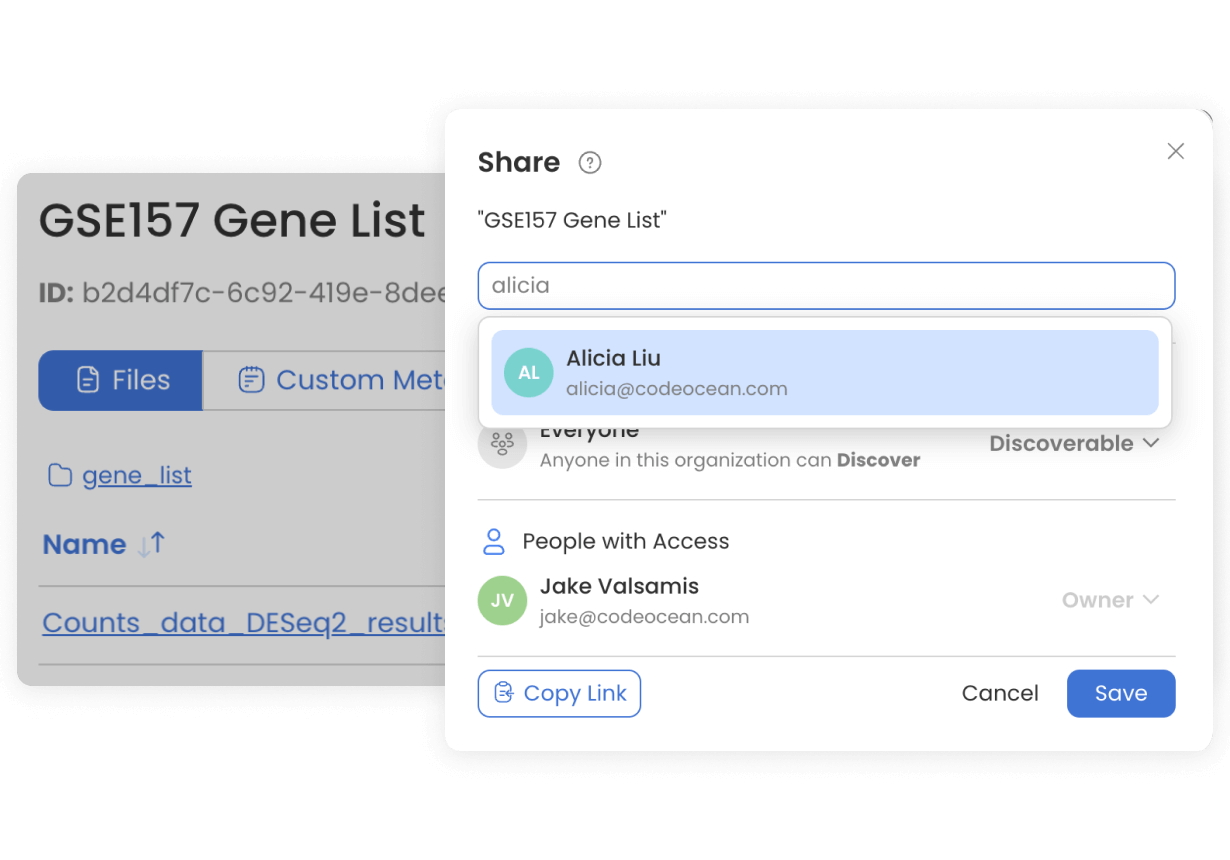Click the help question mark icon beside Share
This screenshot has width=1230, height=860.
coord(590,163)
